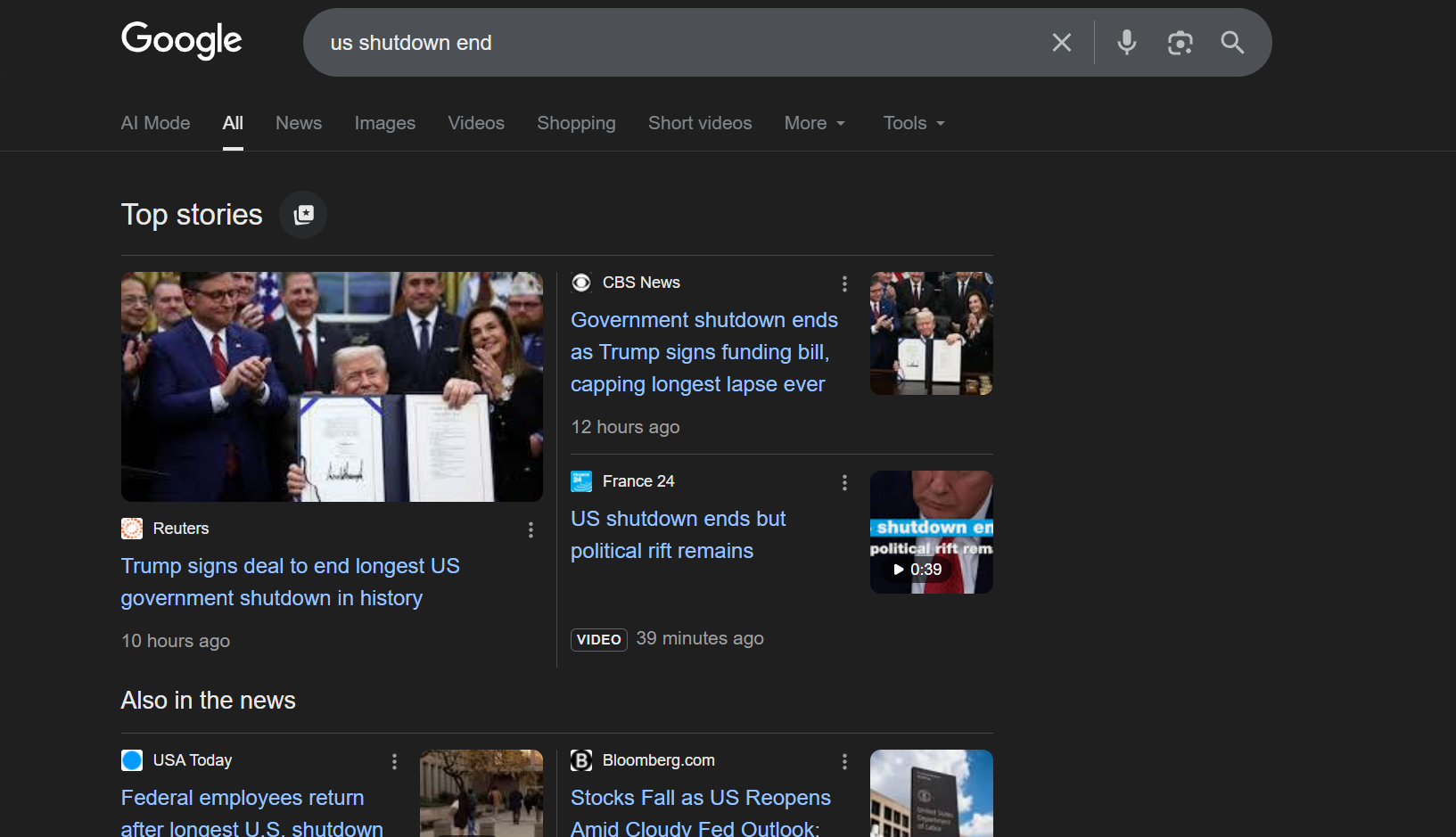Open AI Mode tab
Viewport: 1456px width, 837px height.
coord(155,123)
